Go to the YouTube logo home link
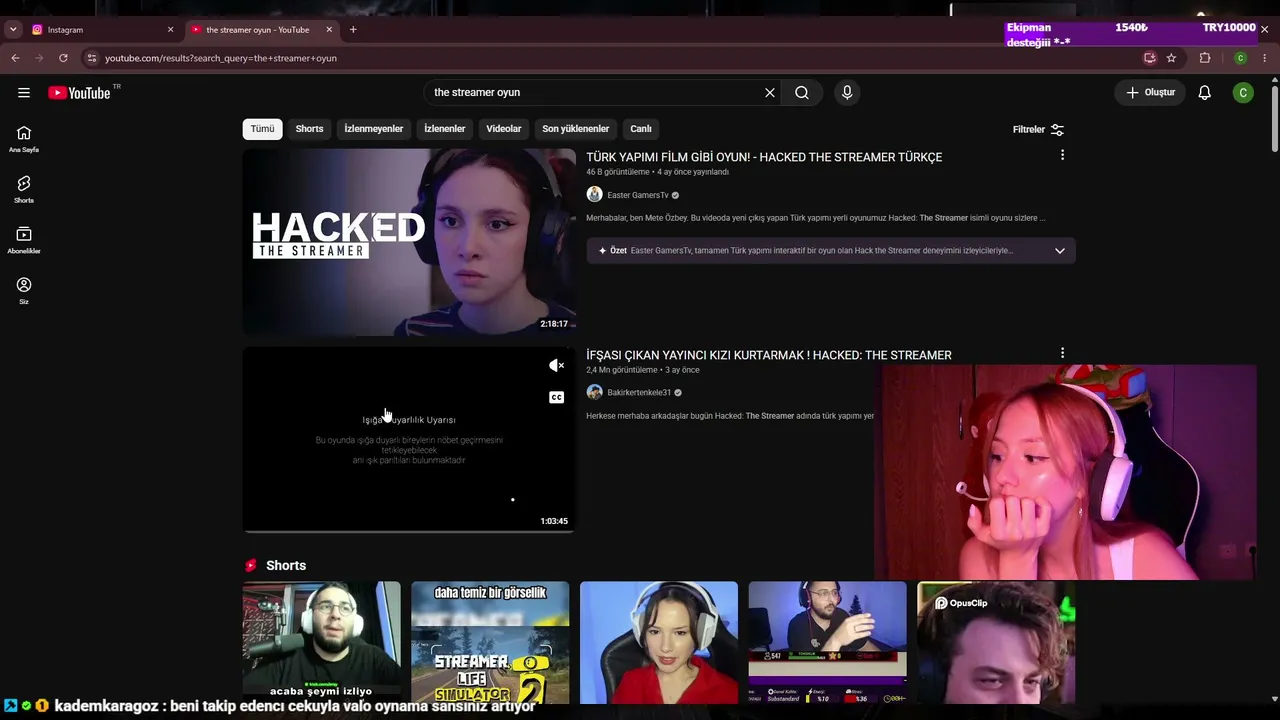Screen dimensions: 1280x720 point(79,93)
